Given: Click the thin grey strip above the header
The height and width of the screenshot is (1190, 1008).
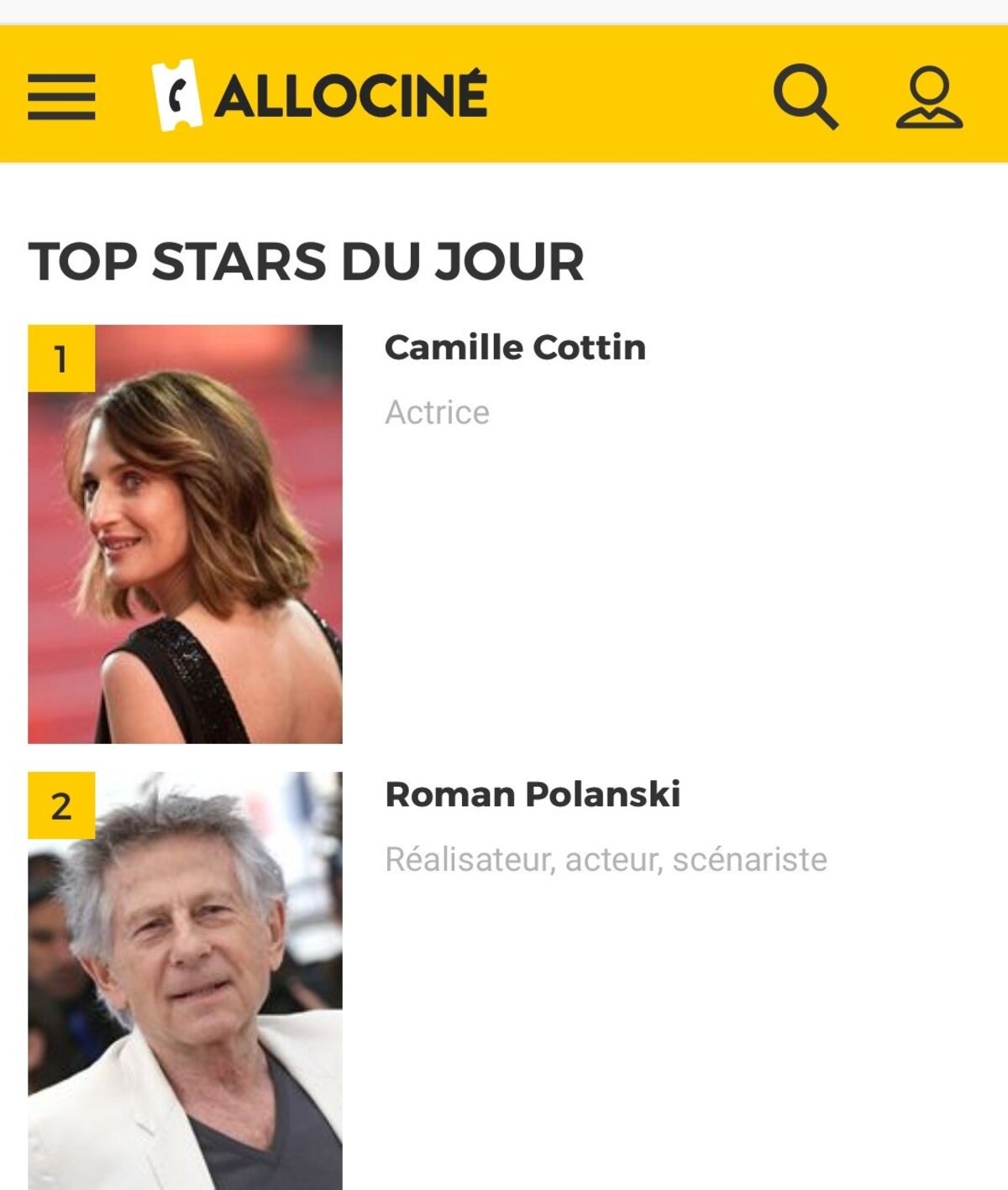Looking at the screenshot, I should [504, 12].
